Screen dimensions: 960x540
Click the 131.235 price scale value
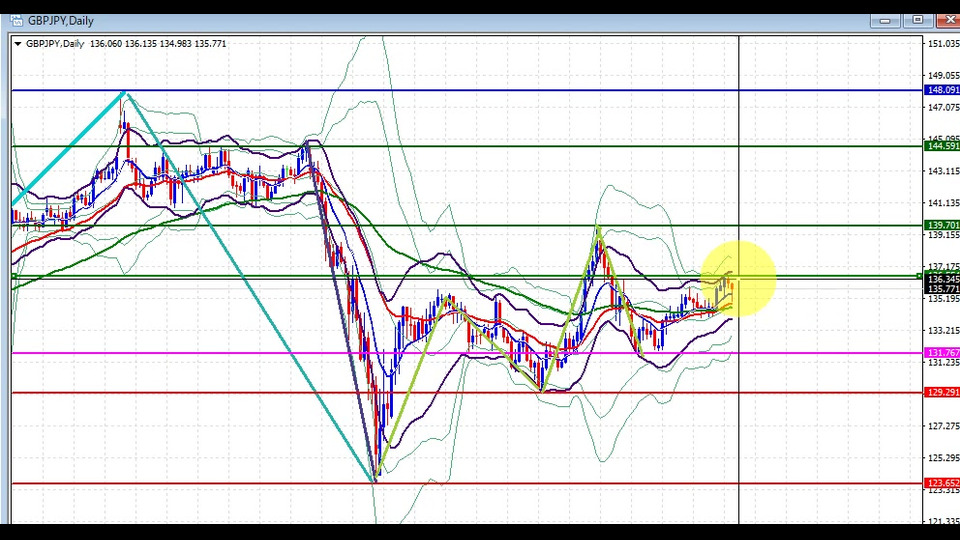[x=943, y=362]
